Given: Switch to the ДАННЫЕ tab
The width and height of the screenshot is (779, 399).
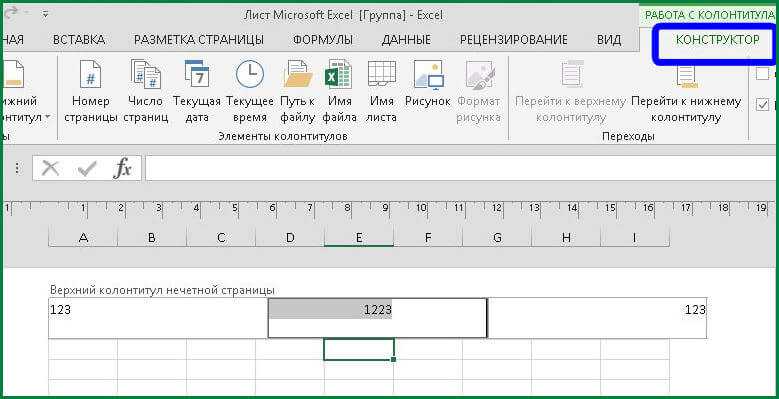Looking at the screenshot, I should [x=406, y=40].
